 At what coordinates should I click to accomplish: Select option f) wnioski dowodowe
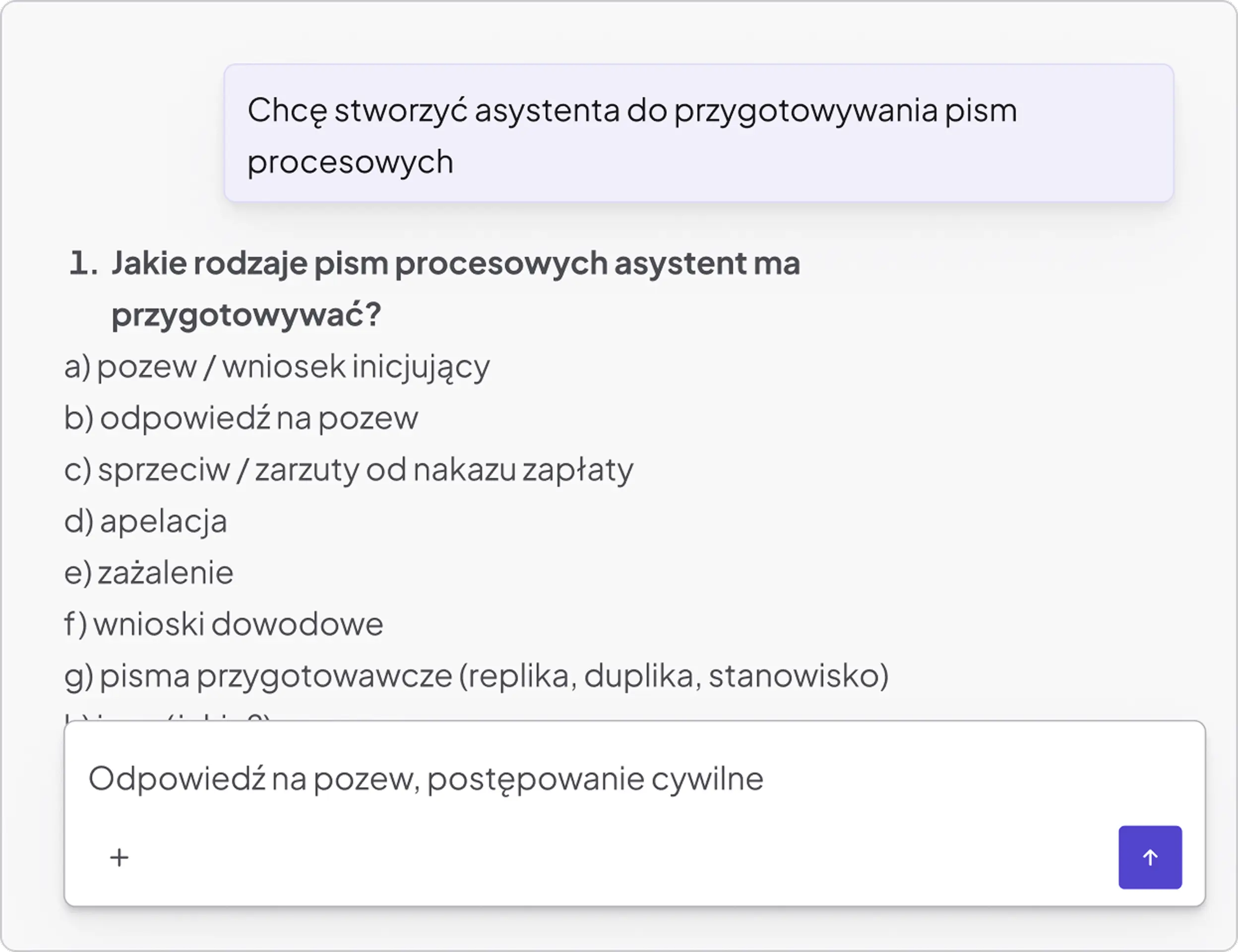(224, 624)
